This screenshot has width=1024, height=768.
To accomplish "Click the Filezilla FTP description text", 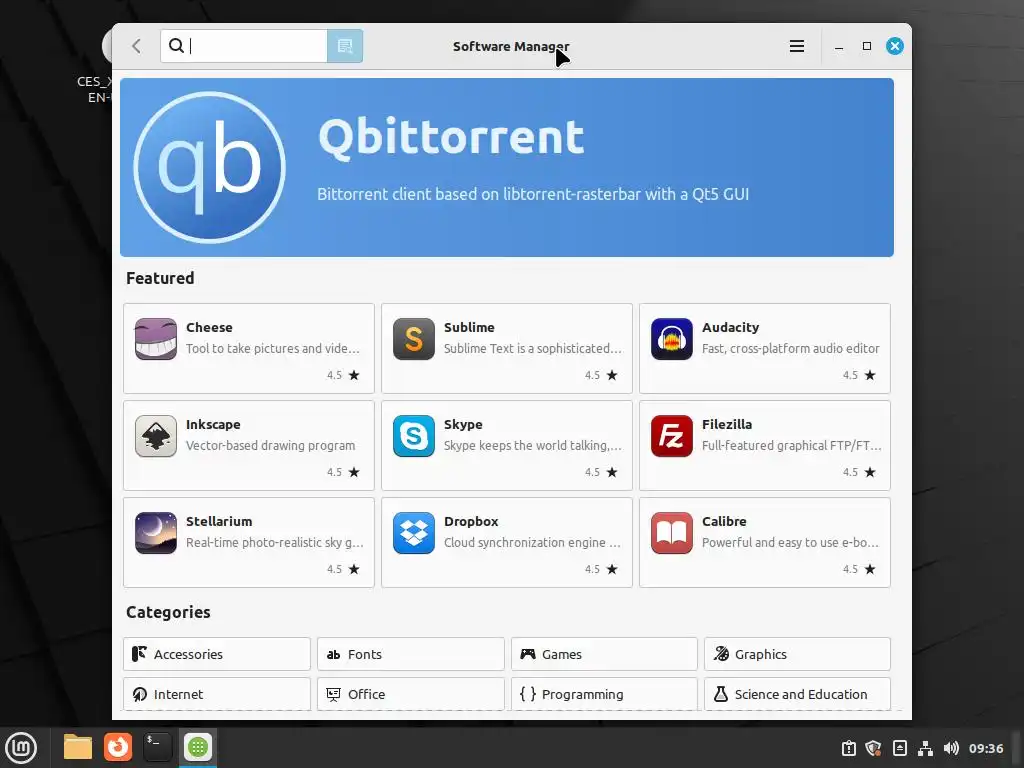I will click(792, 445).
